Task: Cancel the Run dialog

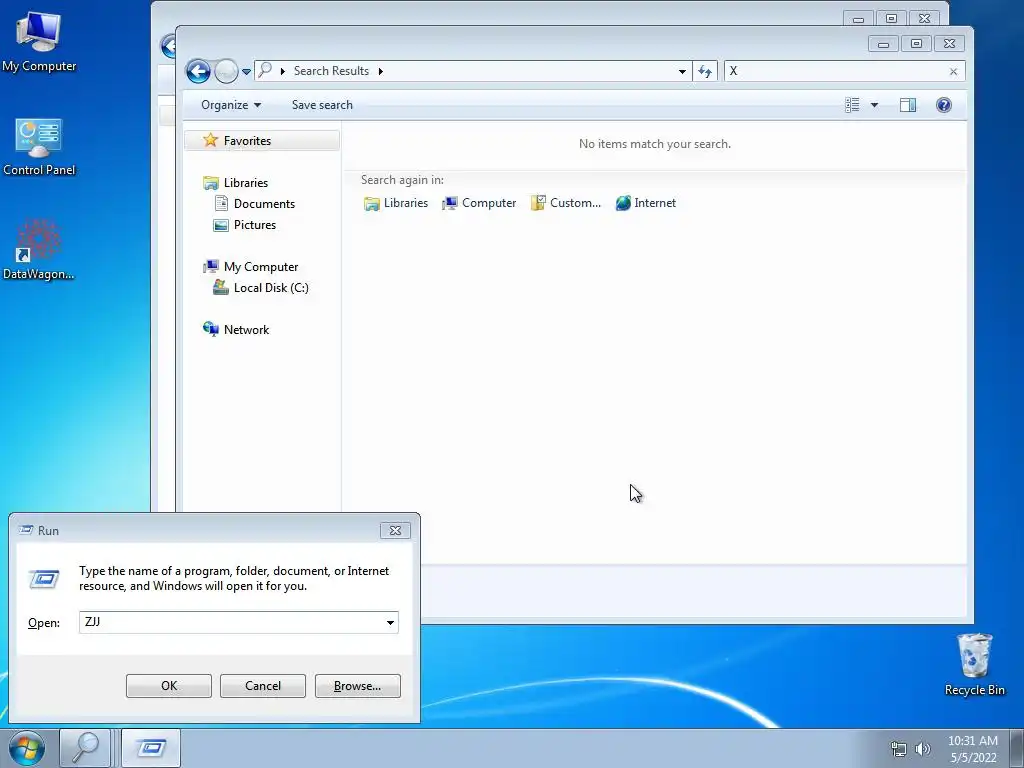Action: (263, 686)
